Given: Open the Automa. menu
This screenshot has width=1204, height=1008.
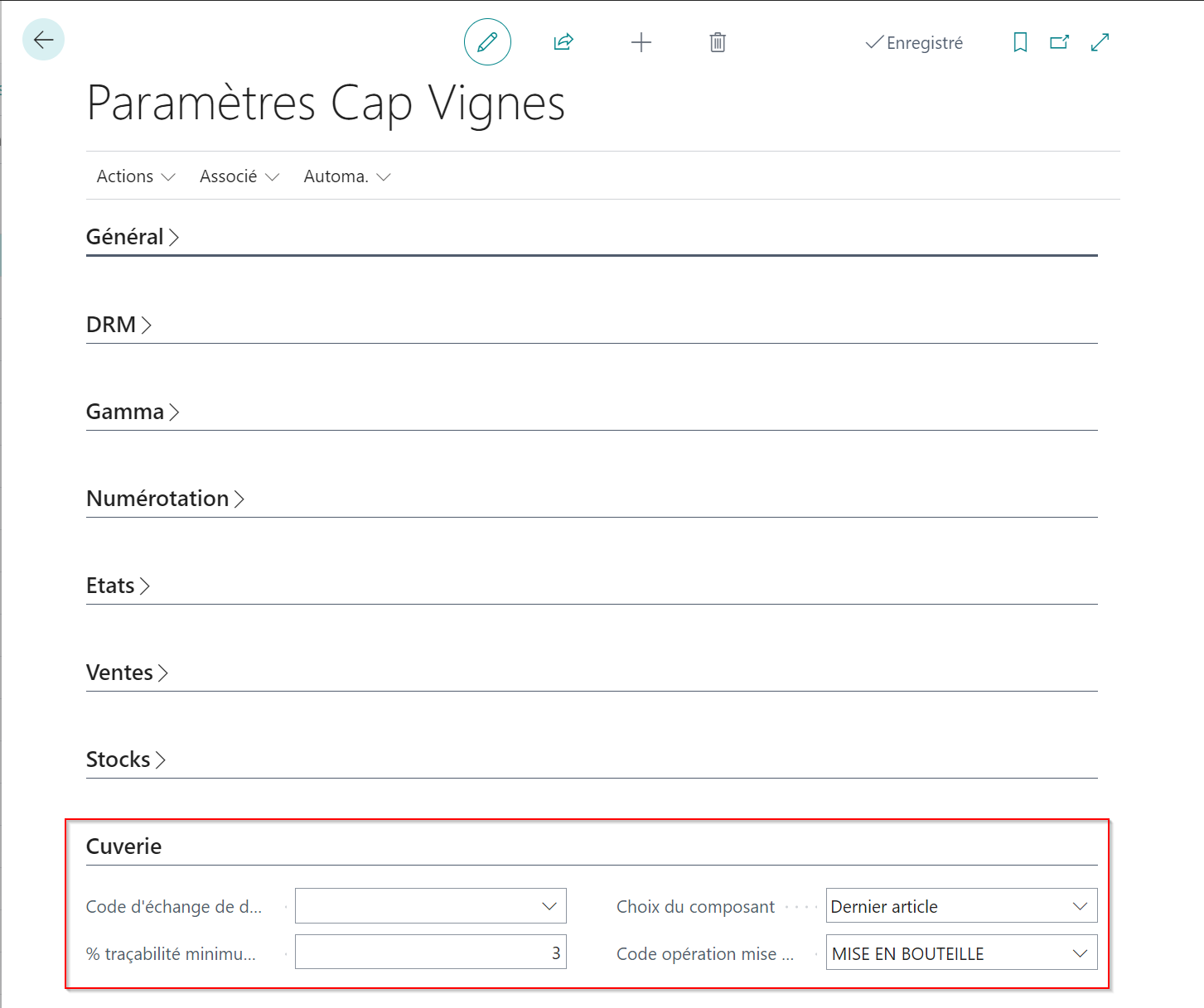Looking at the screenshot, I should pyautogui.click(x=347, y=176).
